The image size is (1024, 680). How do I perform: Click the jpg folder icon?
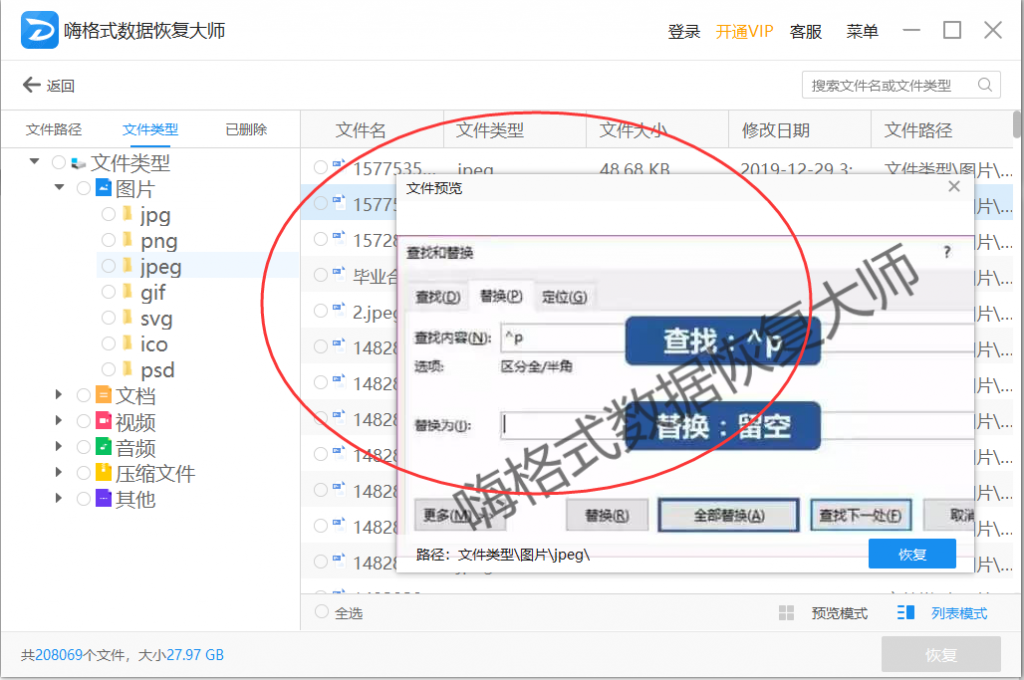[x=127, y=214]
